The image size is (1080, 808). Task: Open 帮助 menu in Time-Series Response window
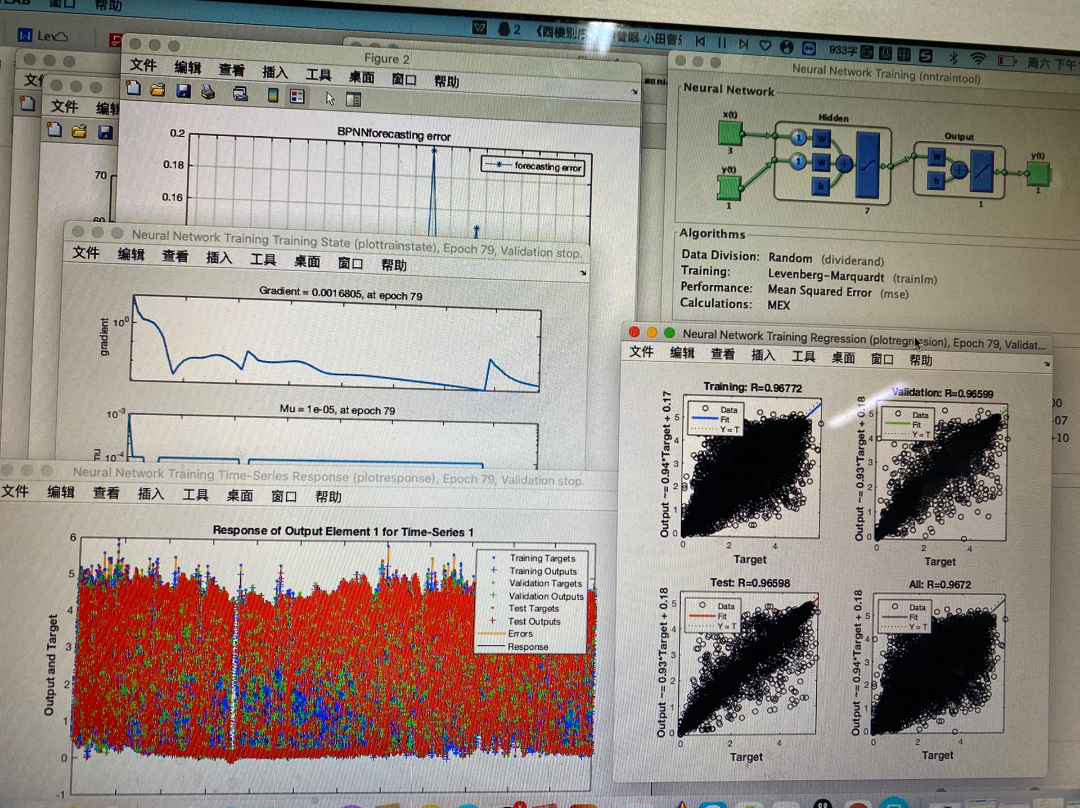click(x=328, y=497)
